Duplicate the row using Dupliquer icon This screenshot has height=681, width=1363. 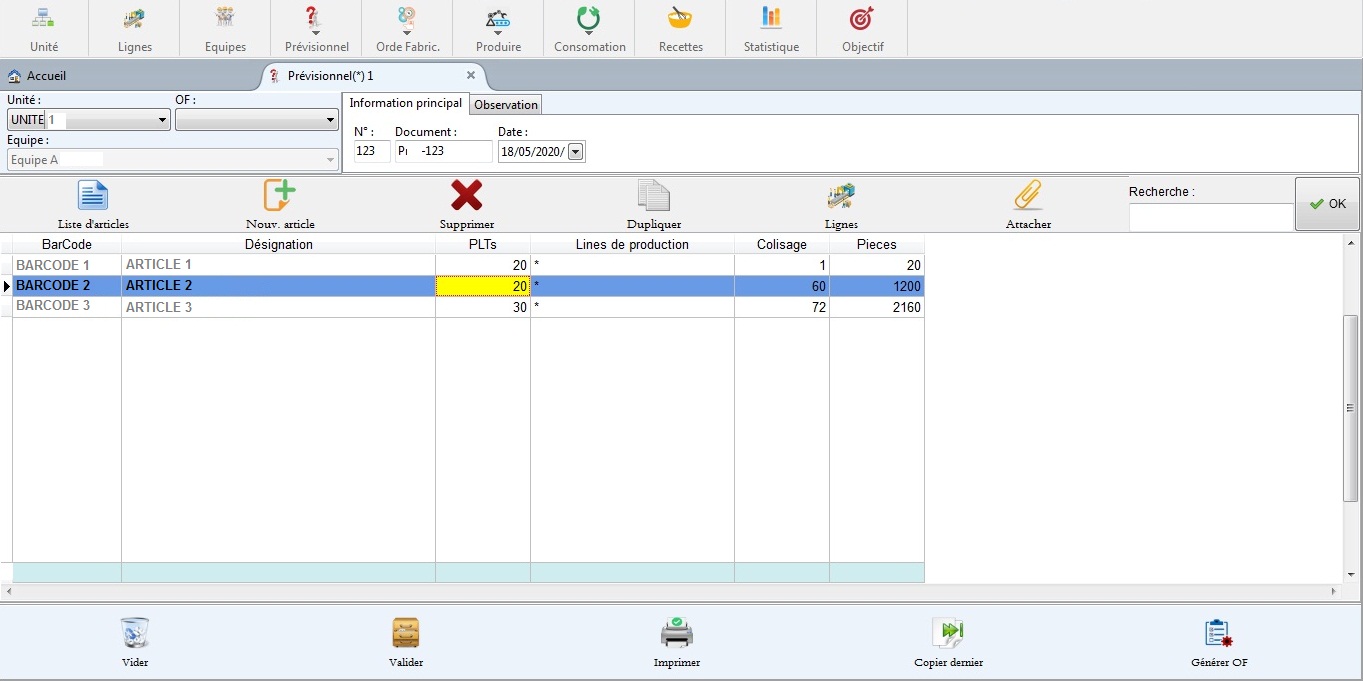pos(654,196)
